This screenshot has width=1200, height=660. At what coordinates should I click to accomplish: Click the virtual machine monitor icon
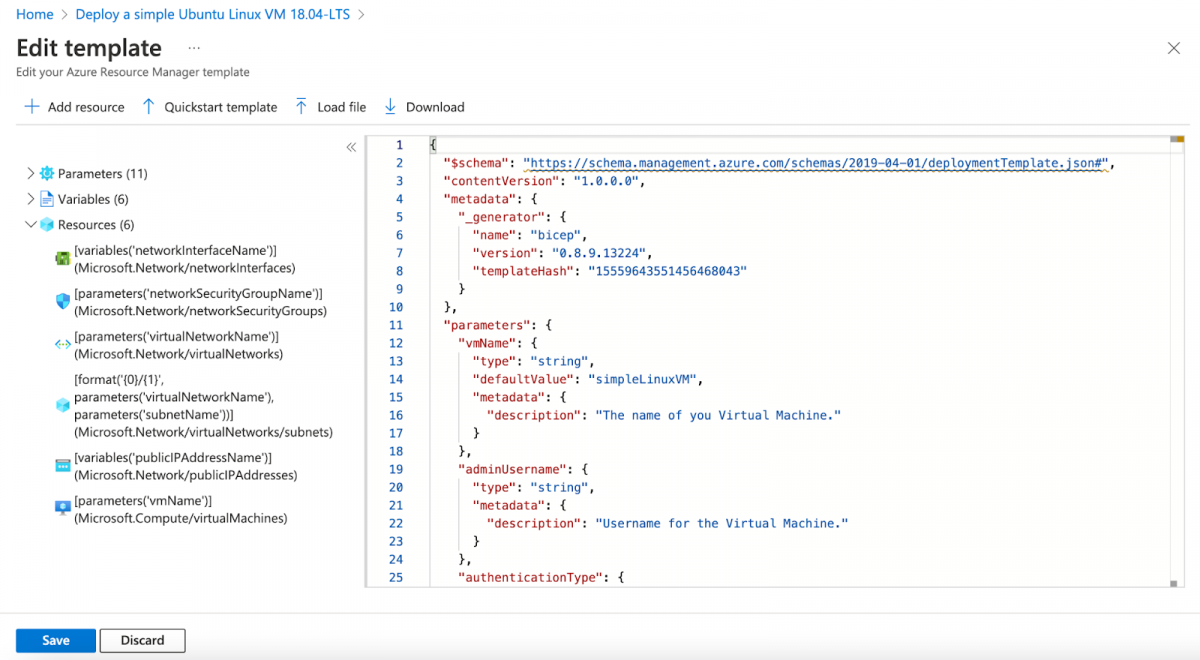pyautogui.click(x=62, y=509)
